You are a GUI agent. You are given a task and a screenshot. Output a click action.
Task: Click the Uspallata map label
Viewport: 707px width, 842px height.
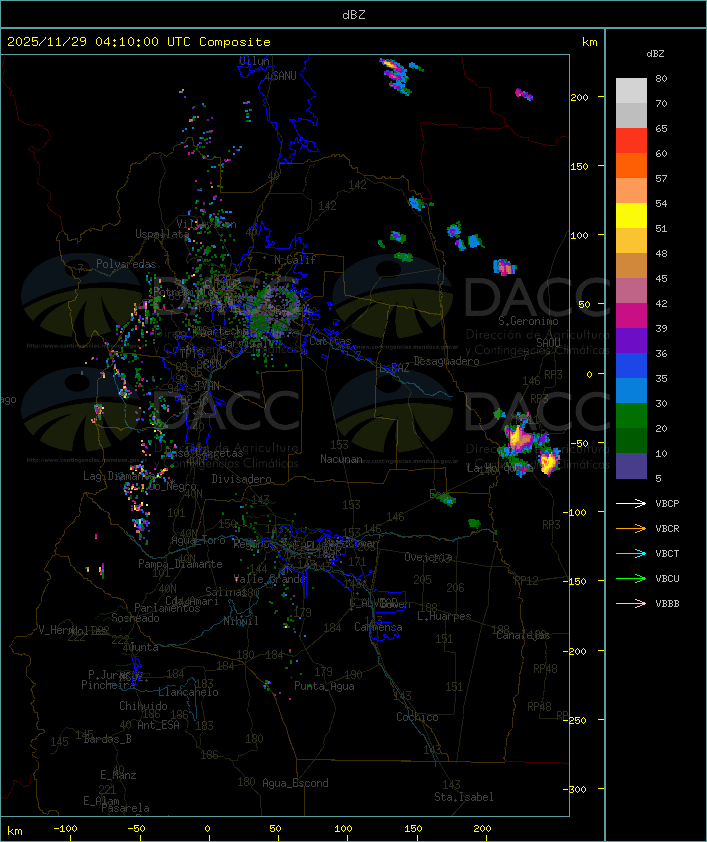tap(162, 234)
